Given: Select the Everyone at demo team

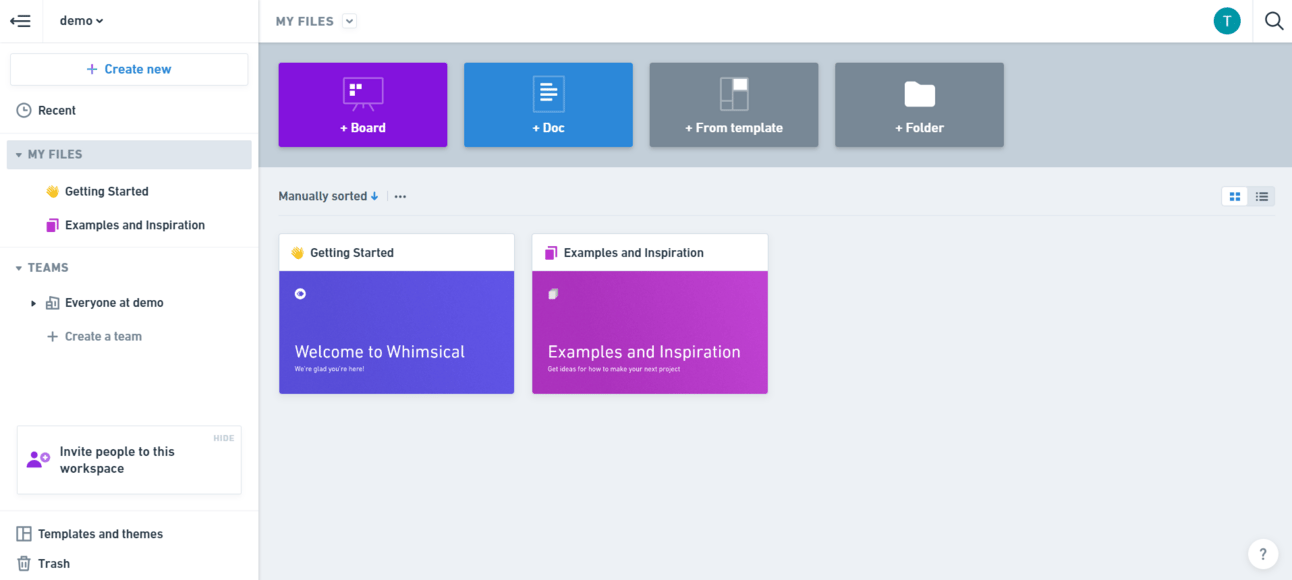Looking at the screenshot, I should pos(114,303).
